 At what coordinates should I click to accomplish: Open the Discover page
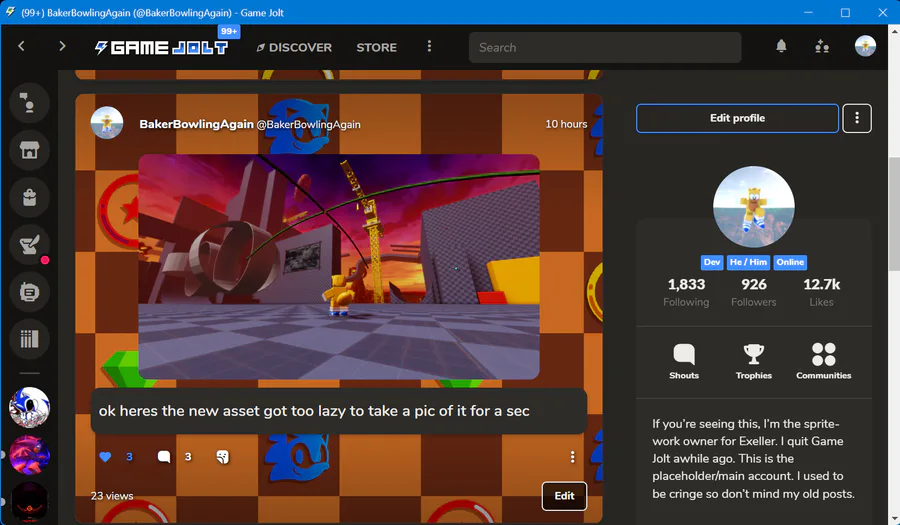click(x=294, y=48)
